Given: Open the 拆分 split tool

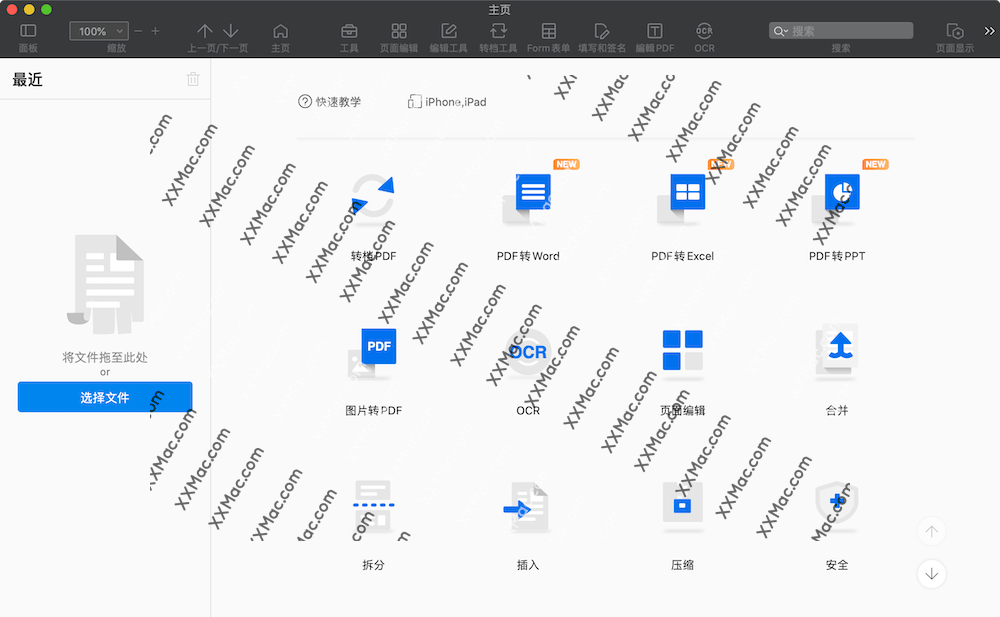Looking at the screenshot, I should click(374, 507).
